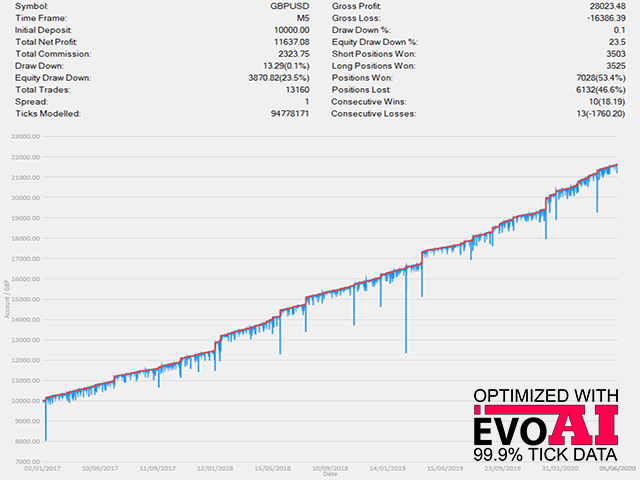
Task: Click the Total Trades value 13160
Action: click(x=298, y=89)
